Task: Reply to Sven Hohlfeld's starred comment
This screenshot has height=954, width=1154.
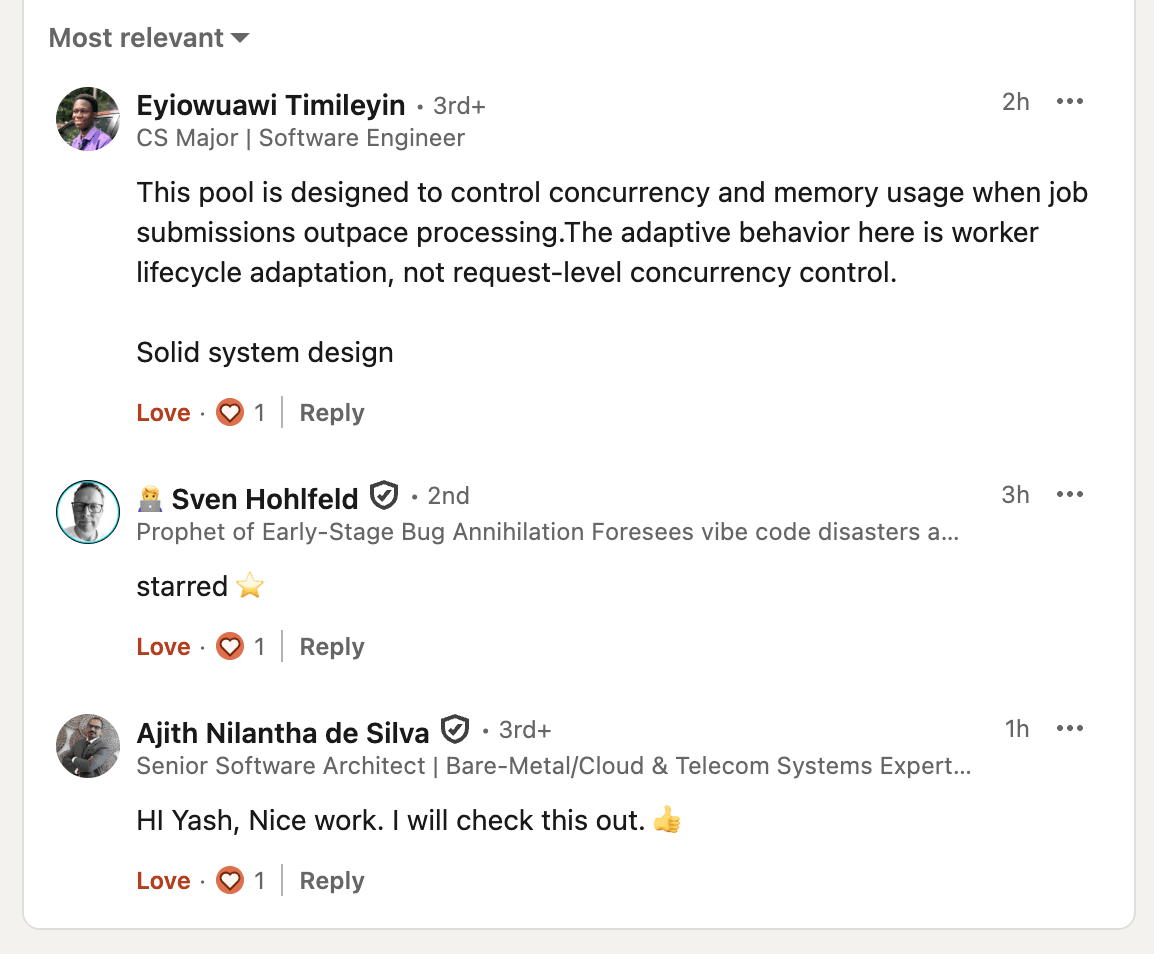Action: pyautogui.click(x=332, y=647)
